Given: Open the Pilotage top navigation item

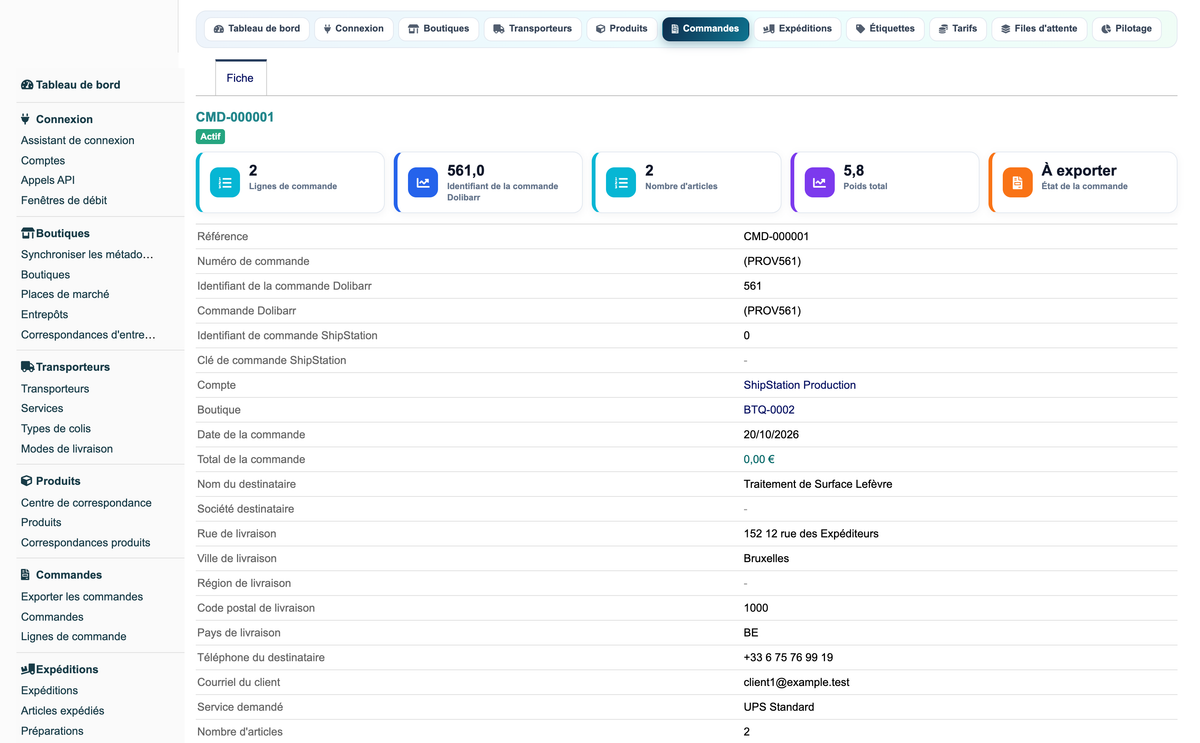Looking at the screenshot, I should [1126, 29].
